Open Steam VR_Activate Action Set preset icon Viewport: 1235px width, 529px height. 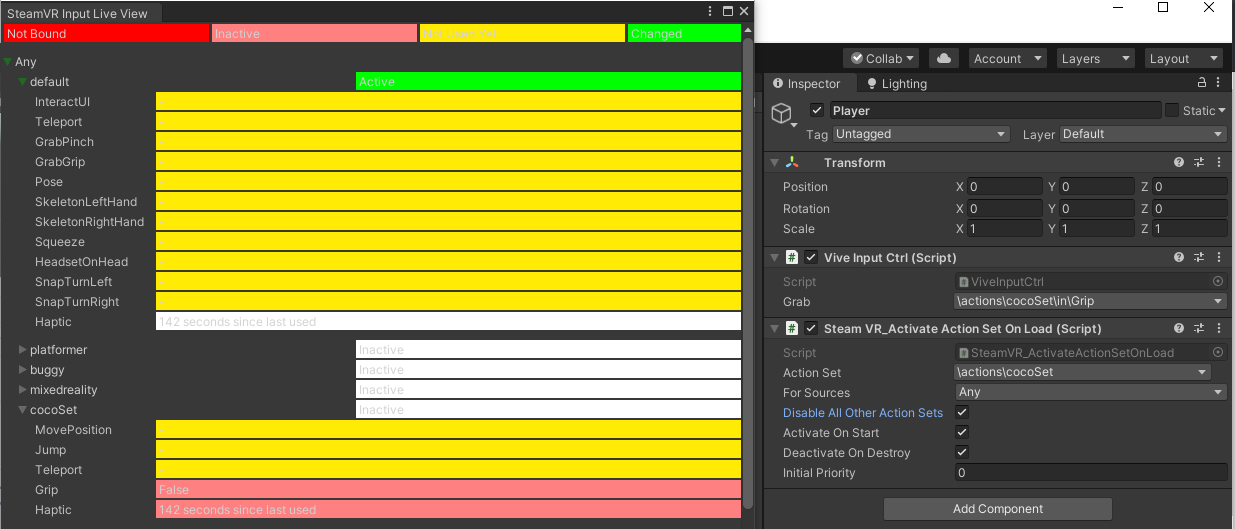coord(1199,328)
